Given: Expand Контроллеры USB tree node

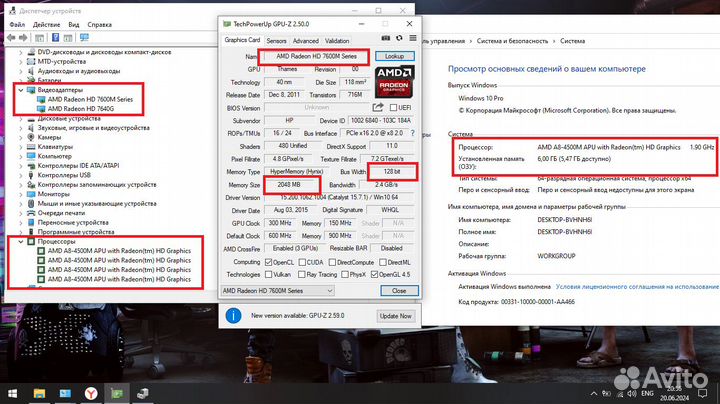Looking at the screenshot, I should pyautogui.click(x=21, y=175).
